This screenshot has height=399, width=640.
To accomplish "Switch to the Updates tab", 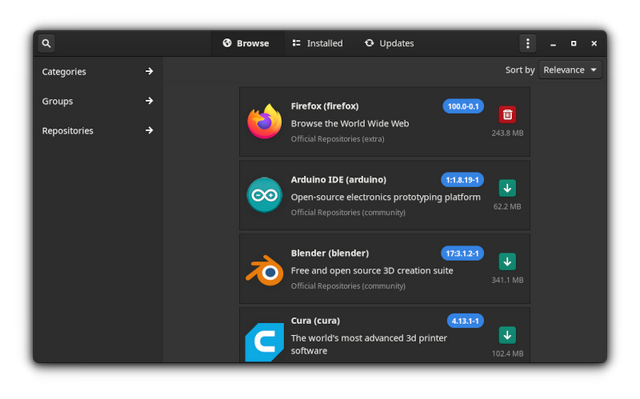I will [389, 43].
